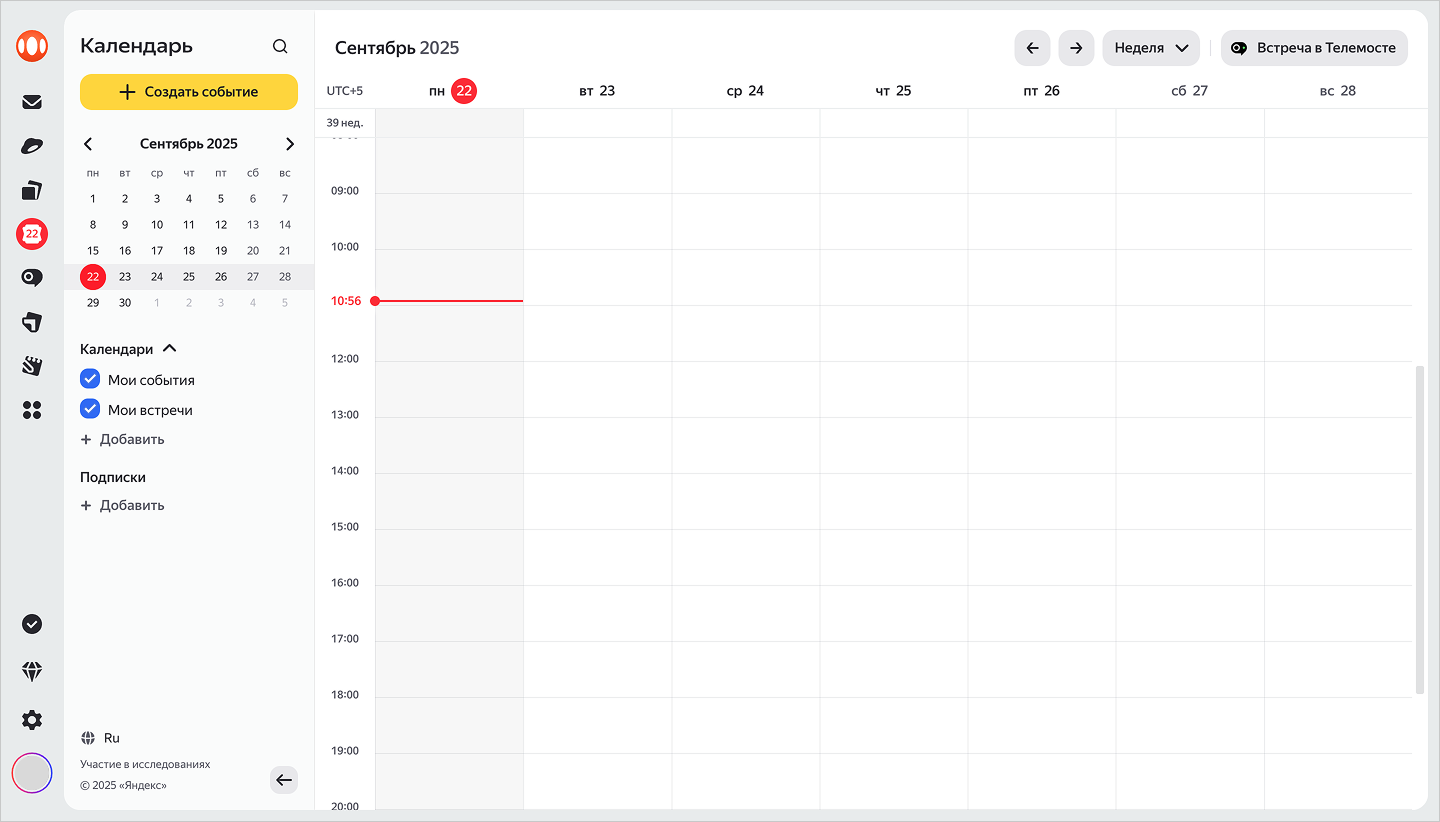Open Yandex Mail from the sidebar envelope icon
This screenshot has height=822, width=1440.
(32, 102)
